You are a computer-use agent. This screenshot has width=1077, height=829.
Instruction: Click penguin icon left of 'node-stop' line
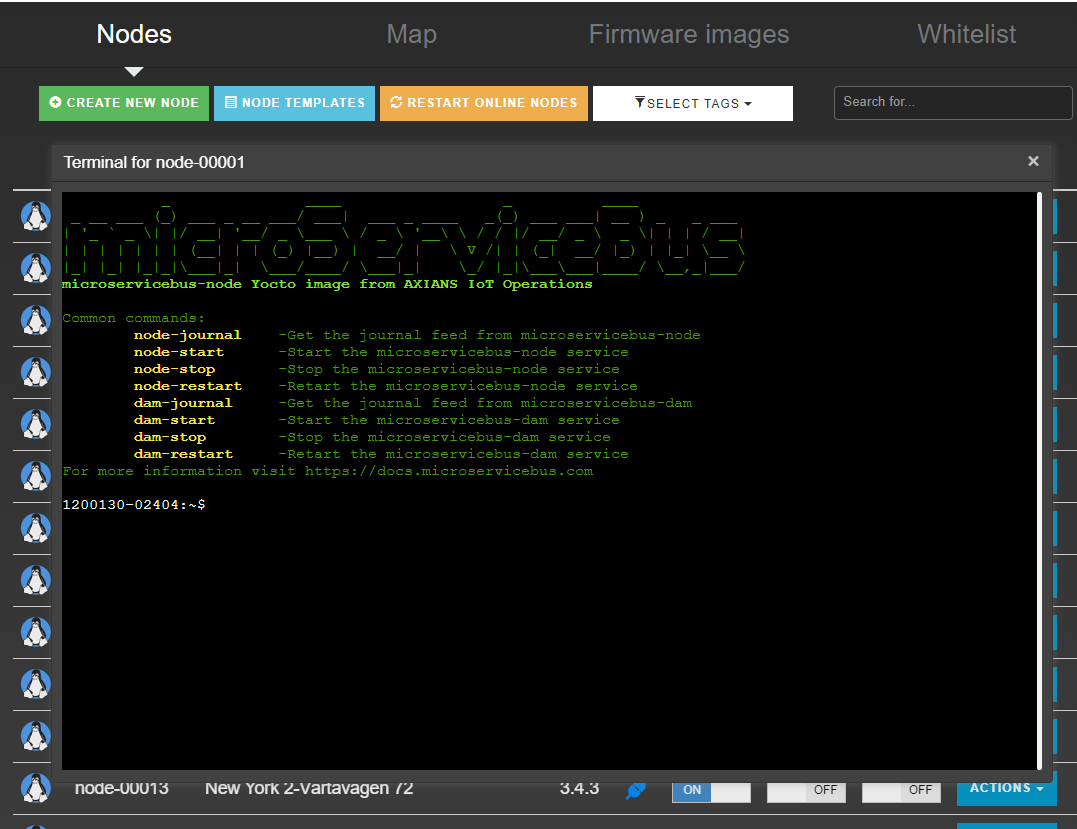pyautogui.click(x=36, y=372)
